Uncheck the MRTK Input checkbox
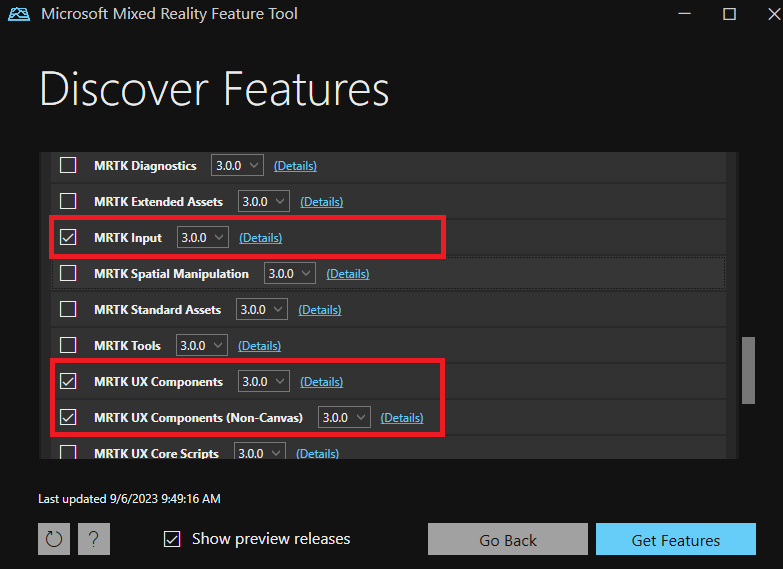The height and width of the screenshot is (569, 783). [68, 237]
